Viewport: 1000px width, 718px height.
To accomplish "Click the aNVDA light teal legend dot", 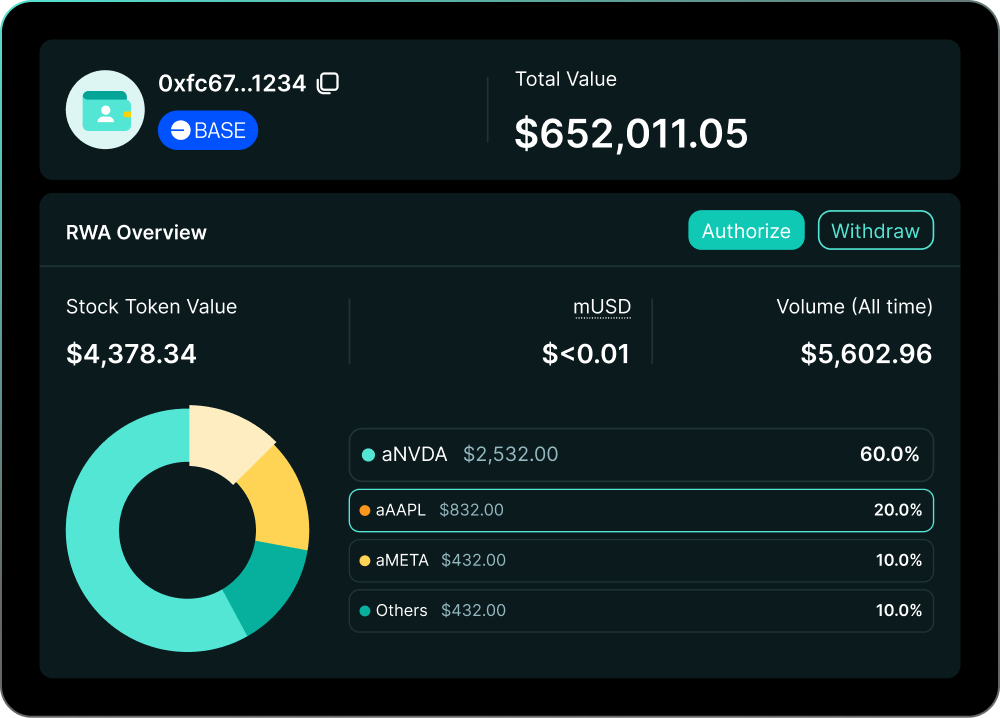I will [x=368, y=455].
